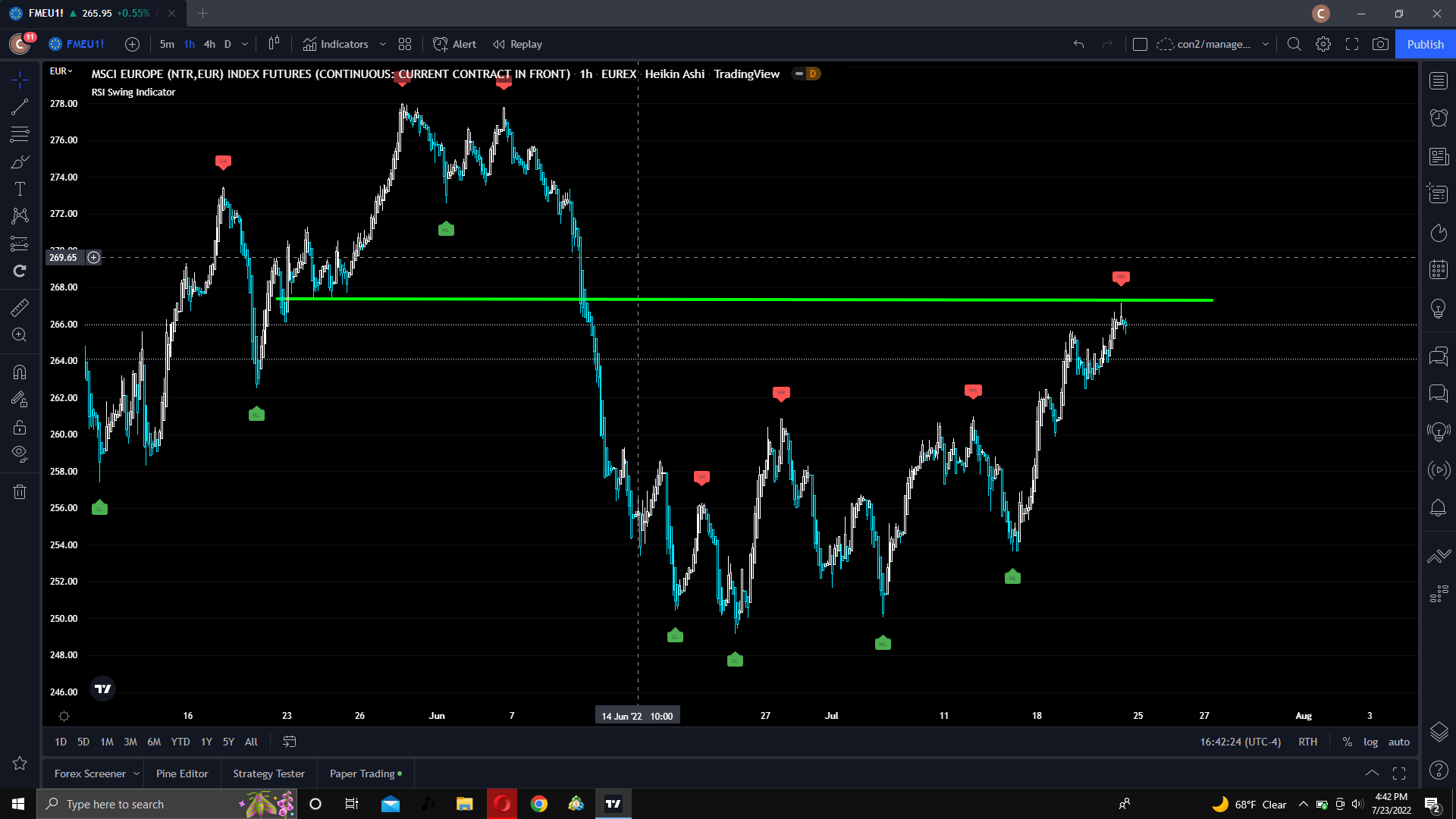1456x819 pixels.
Task: Open the Pine Editor tab
Action: point(182,773)
